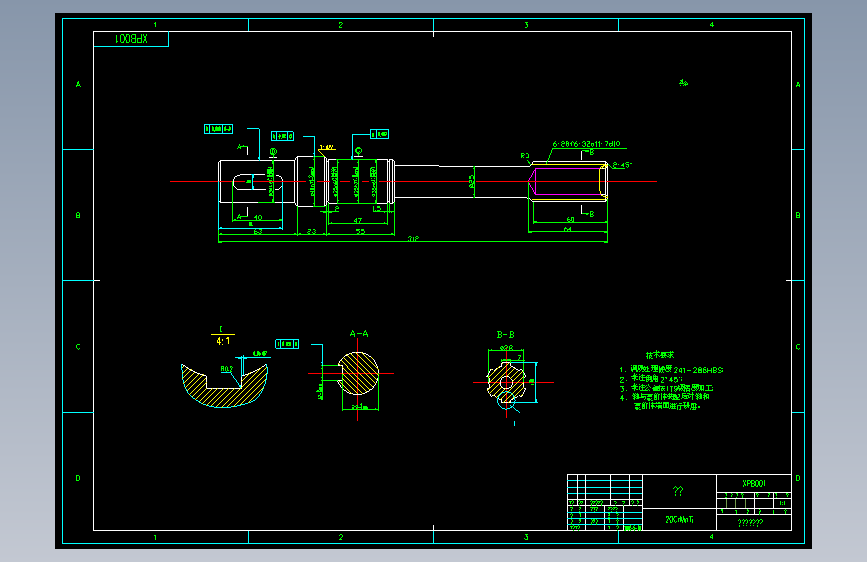Click the 55 length dimension
This screenshot has height=562, width=867.
pyautogui.click(x=361, y=231)
